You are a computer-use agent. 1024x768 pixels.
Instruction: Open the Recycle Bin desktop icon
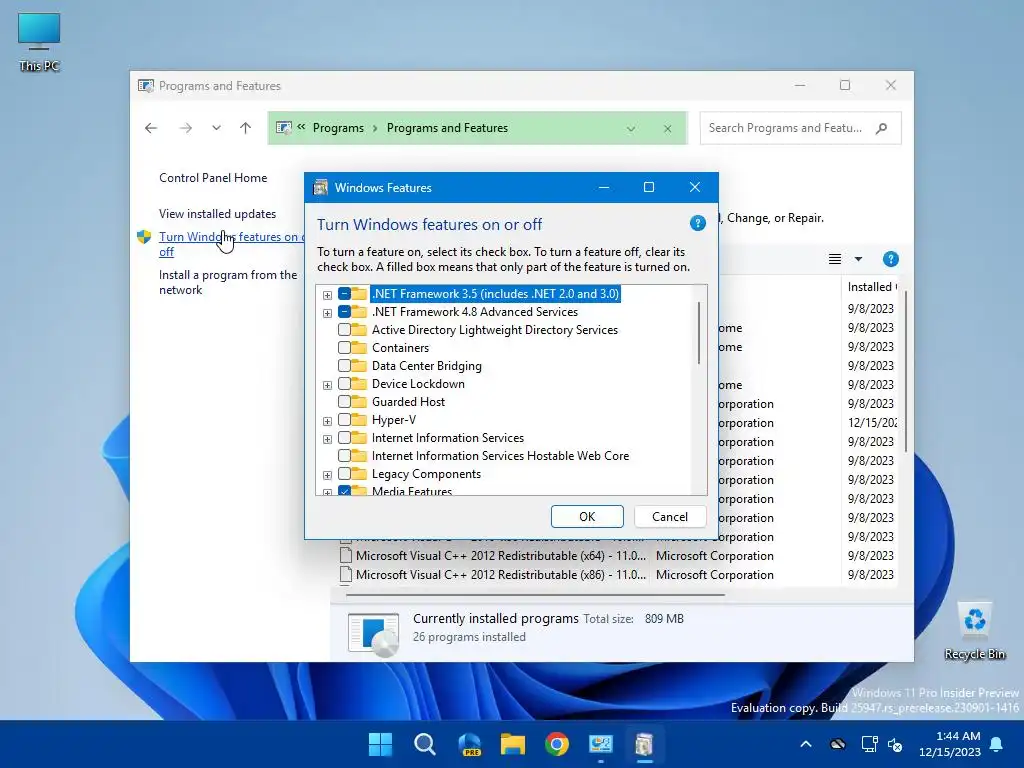point(974,631)
